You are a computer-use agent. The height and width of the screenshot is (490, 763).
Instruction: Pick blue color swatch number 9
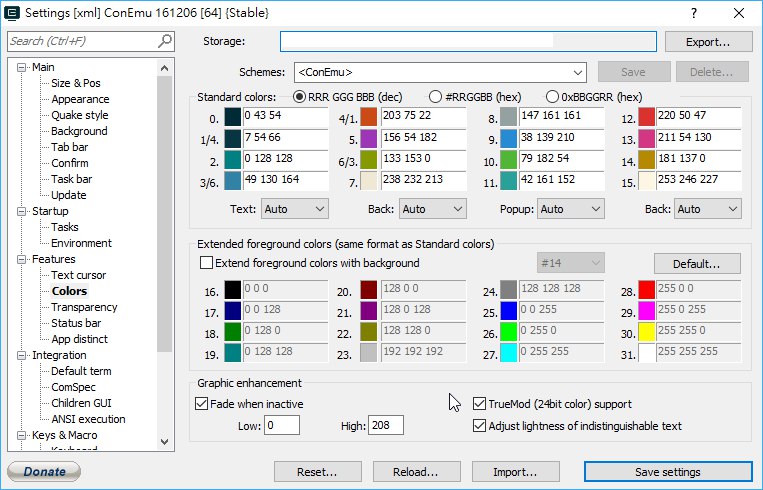(x=508, y=139)
